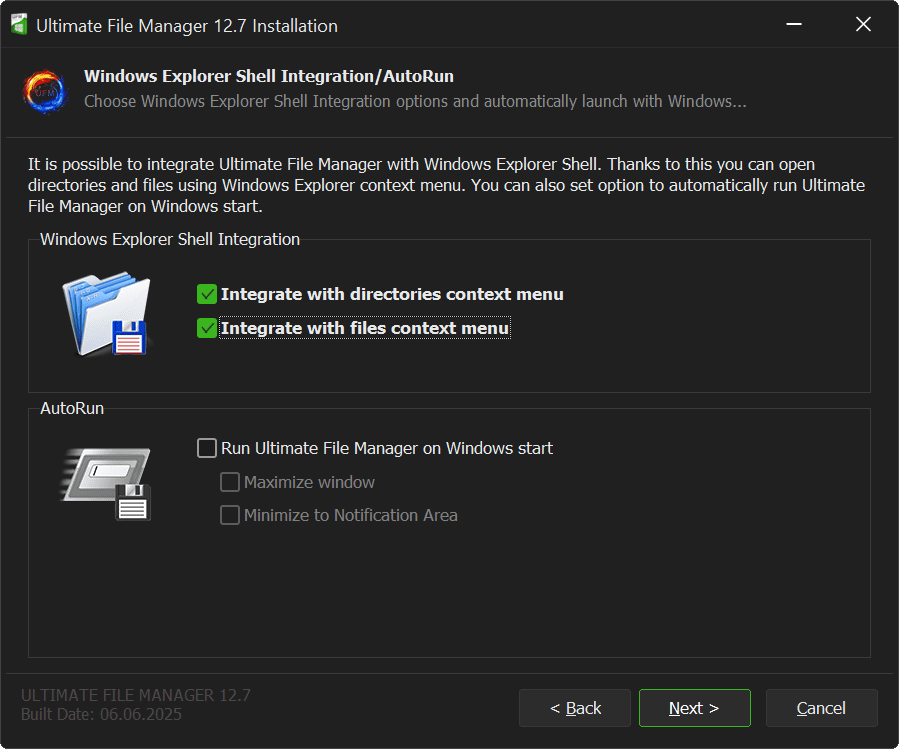Tick the Maximize window checkbox
899x749 pixels.
(230, 482)
